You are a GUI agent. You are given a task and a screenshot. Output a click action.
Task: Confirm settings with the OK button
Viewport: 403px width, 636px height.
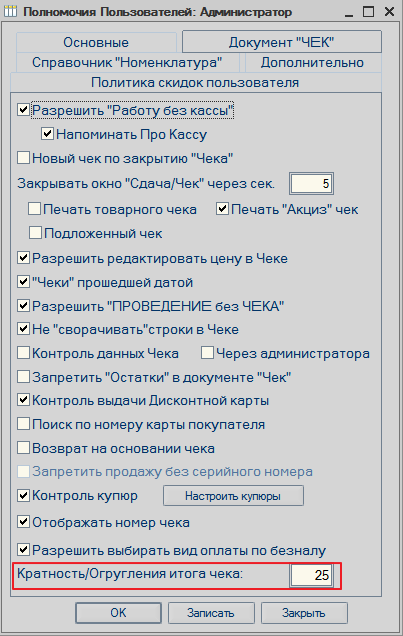[118, 612]
